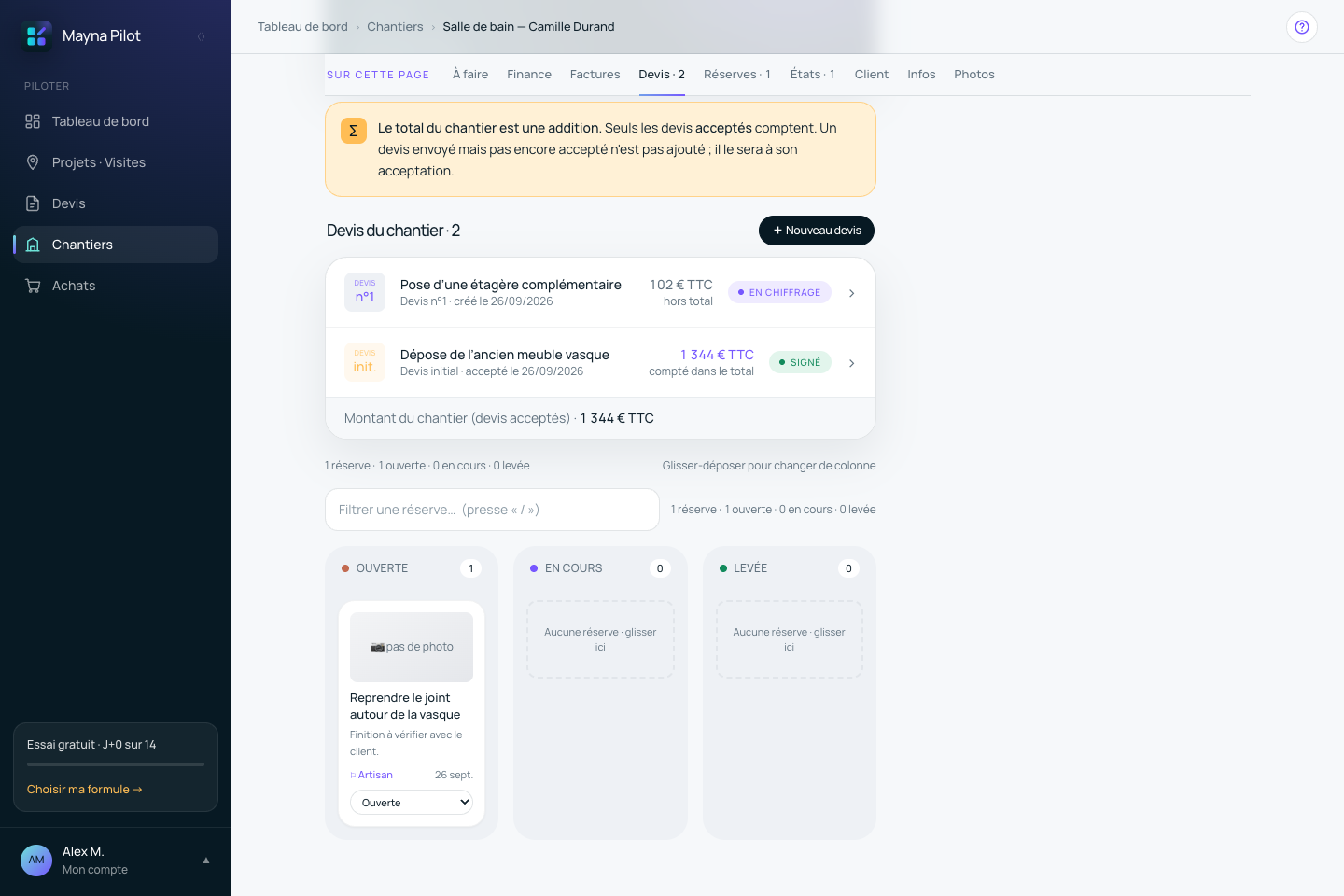Click the flag icon beside Artisan
1344x896 pixels.
click(x=353, y=776)
